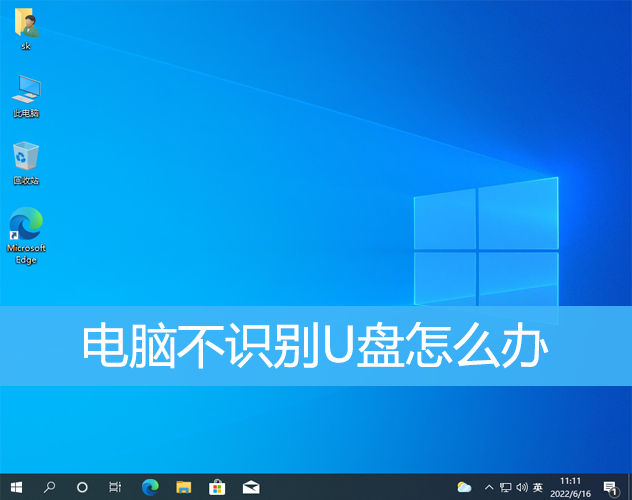
Task: Open Task View on the taskbar
Action: coord(115,487)
